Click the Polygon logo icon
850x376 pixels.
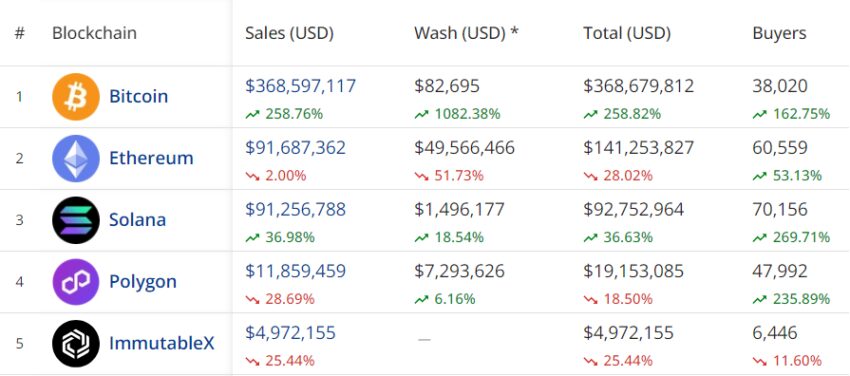(76, 282)
